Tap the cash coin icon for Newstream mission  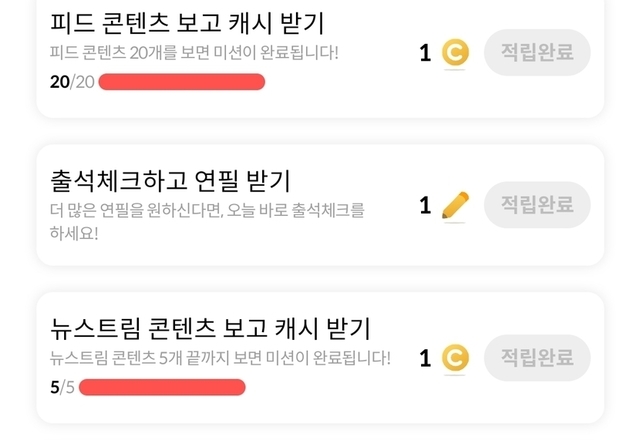click(455, 357)
